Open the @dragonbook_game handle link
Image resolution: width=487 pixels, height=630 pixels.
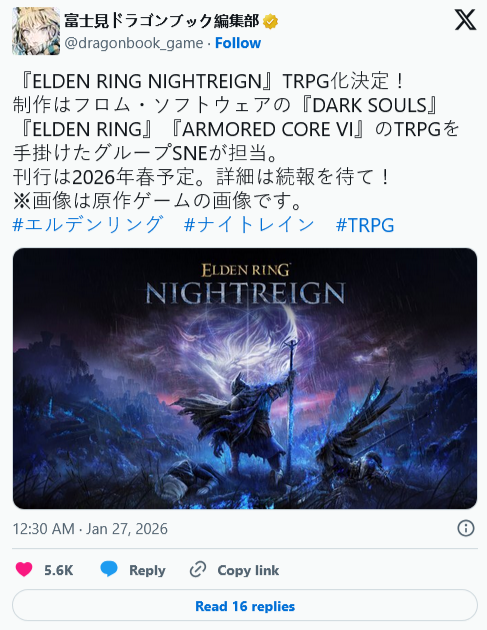tap(134, 43)
